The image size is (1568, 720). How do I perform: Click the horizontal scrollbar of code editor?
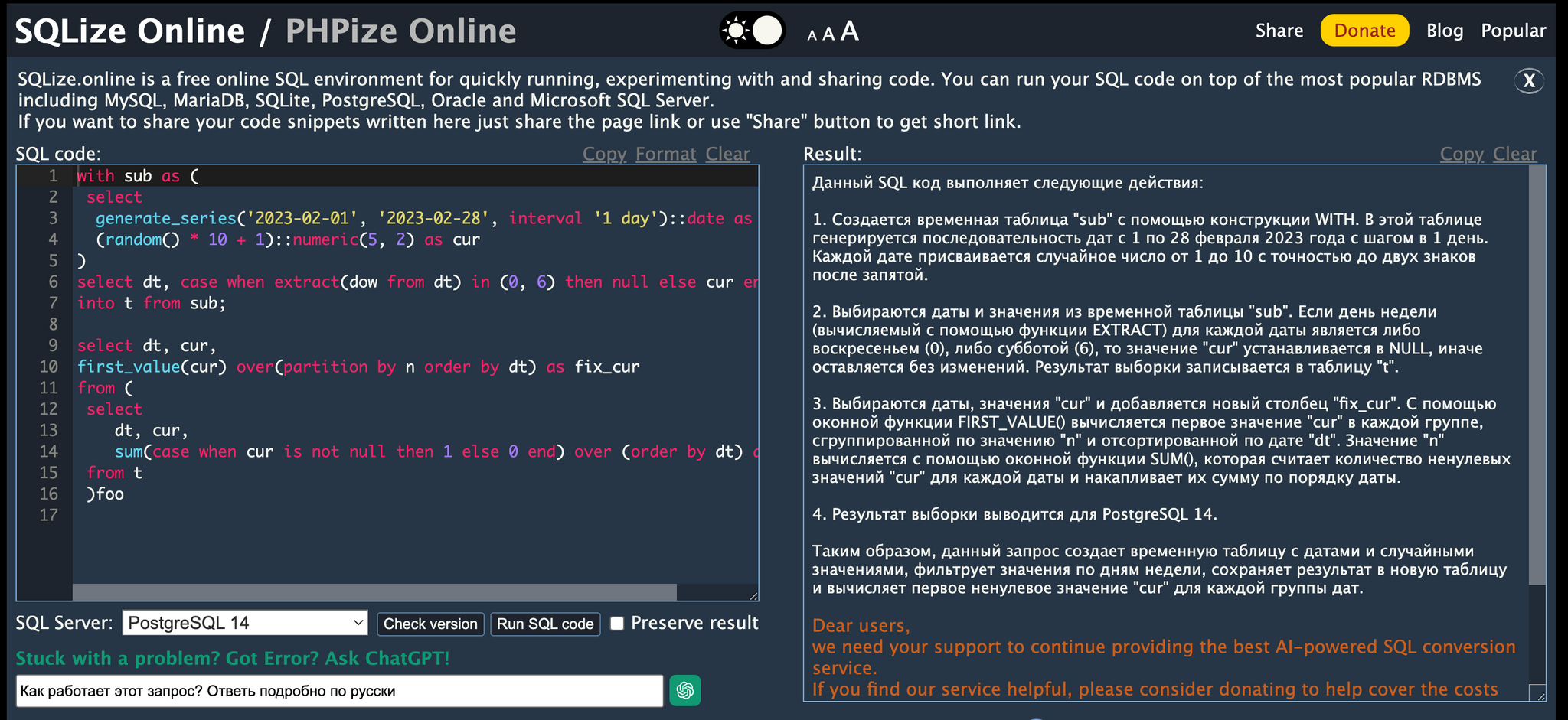tap(374, 592)
